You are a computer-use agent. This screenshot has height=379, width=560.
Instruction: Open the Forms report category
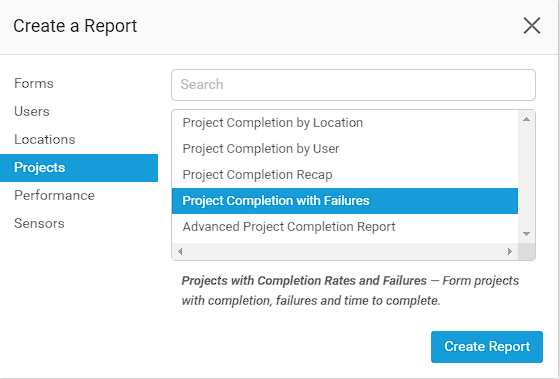pyautogui.click(x=34, y=84)
